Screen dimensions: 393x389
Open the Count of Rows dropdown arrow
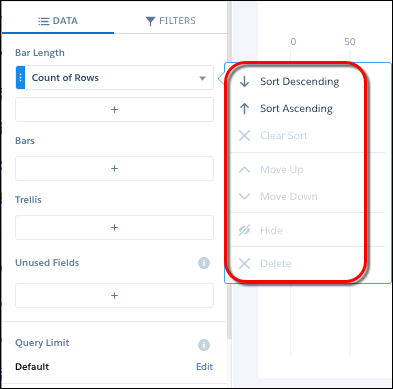(x=202, y=78)
